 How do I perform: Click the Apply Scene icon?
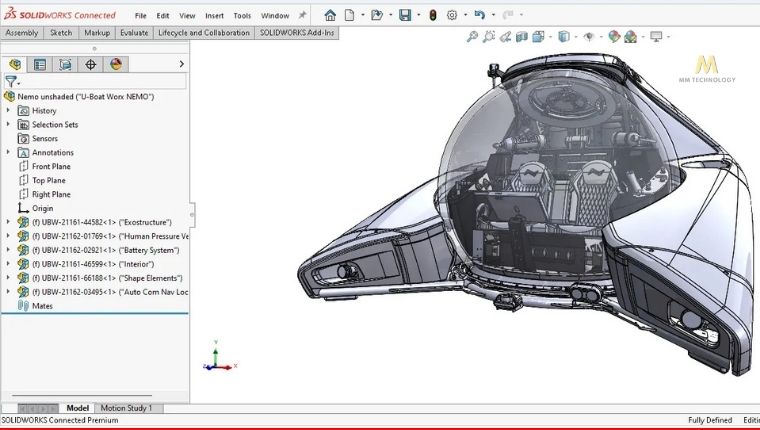[x=631, y=37]
